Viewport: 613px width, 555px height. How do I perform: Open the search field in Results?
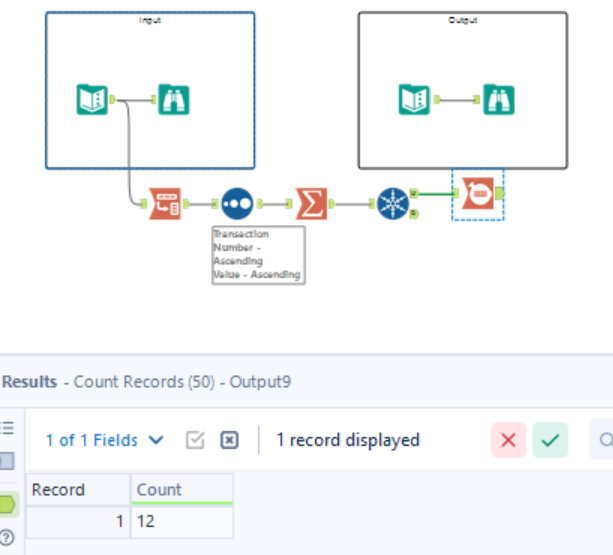click(x=602, y=440)
